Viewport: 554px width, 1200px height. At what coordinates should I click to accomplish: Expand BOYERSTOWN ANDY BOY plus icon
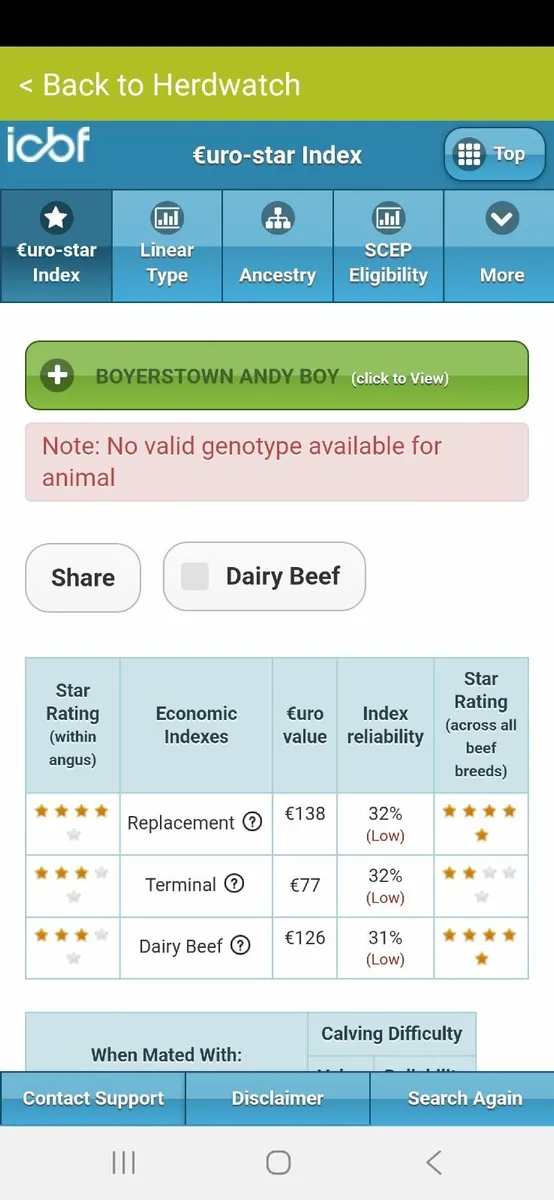click(x=58, y=376)
